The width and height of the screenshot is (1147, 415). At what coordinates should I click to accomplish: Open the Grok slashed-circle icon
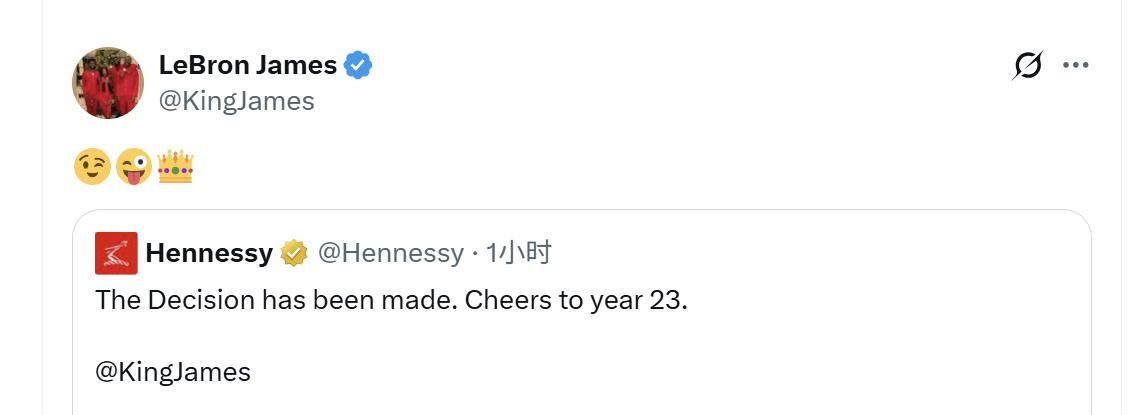[x=1027, y=66]
